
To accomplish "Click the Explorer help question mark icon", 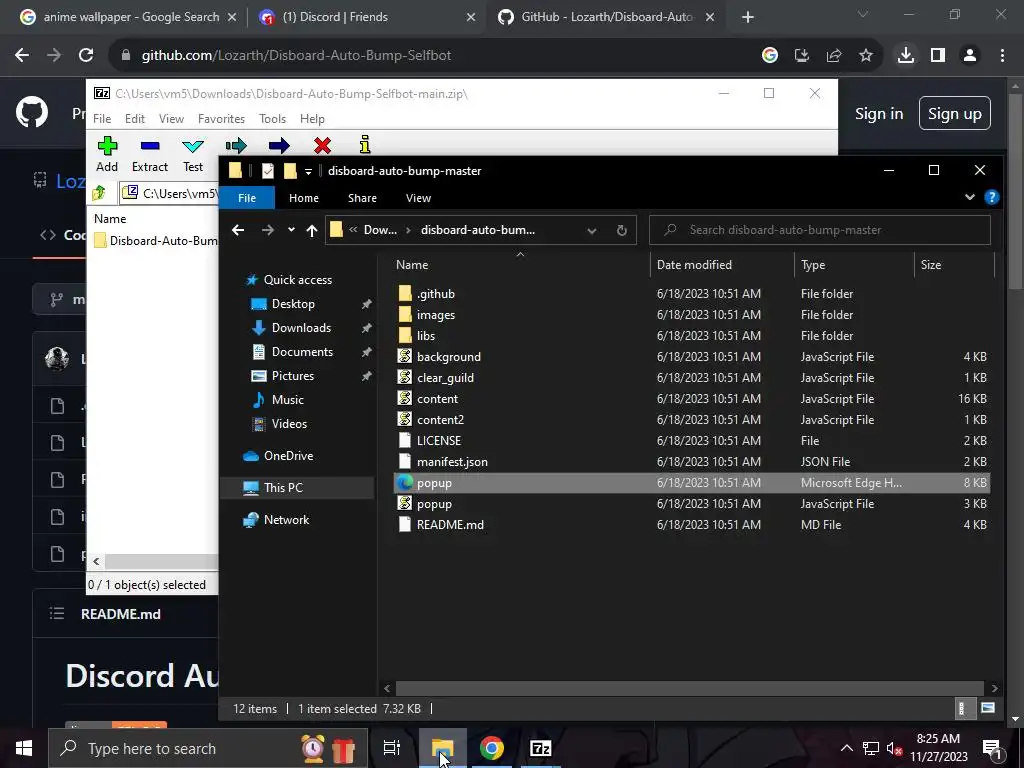I will pos(991,197).
